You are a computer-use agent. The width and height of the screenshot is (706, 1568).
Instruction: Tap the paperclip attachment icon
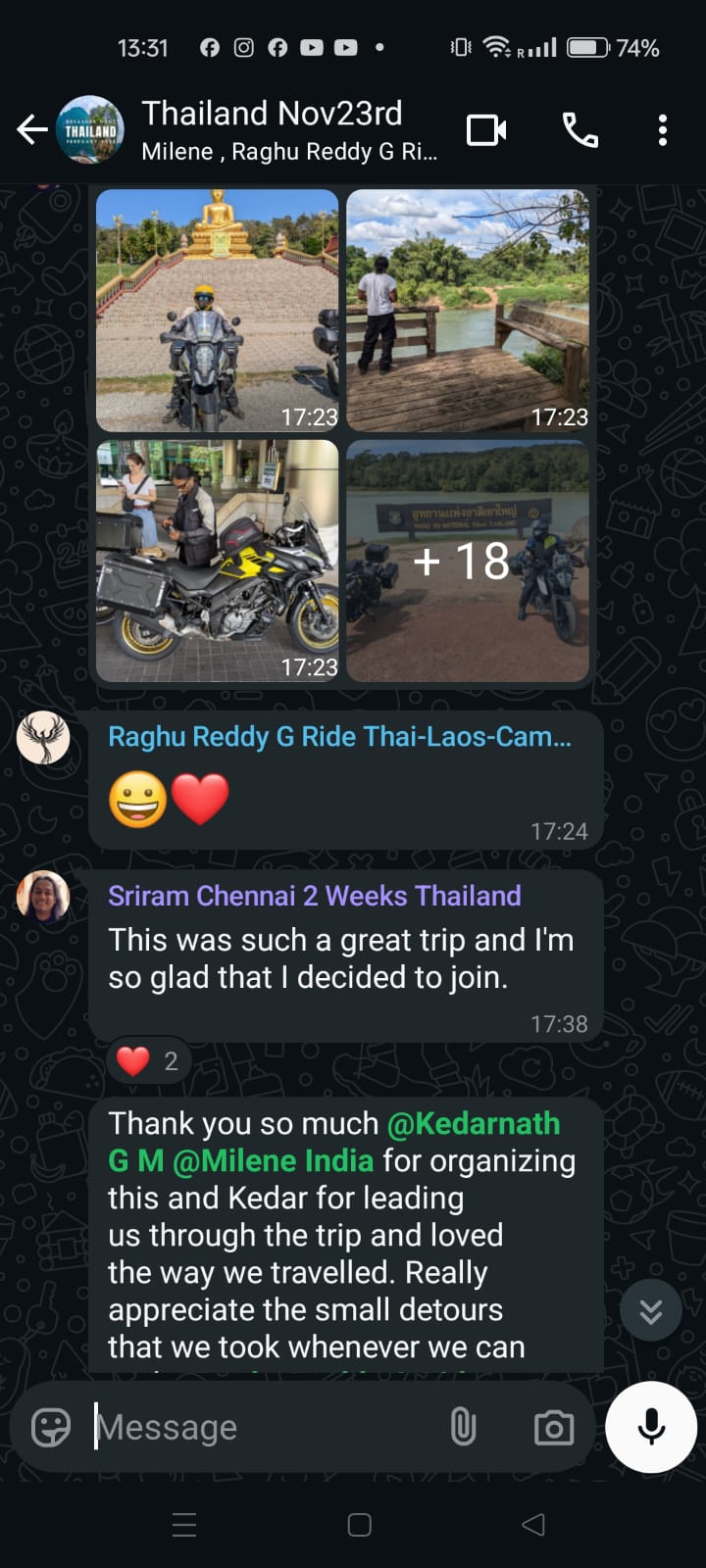[463, 1427]
